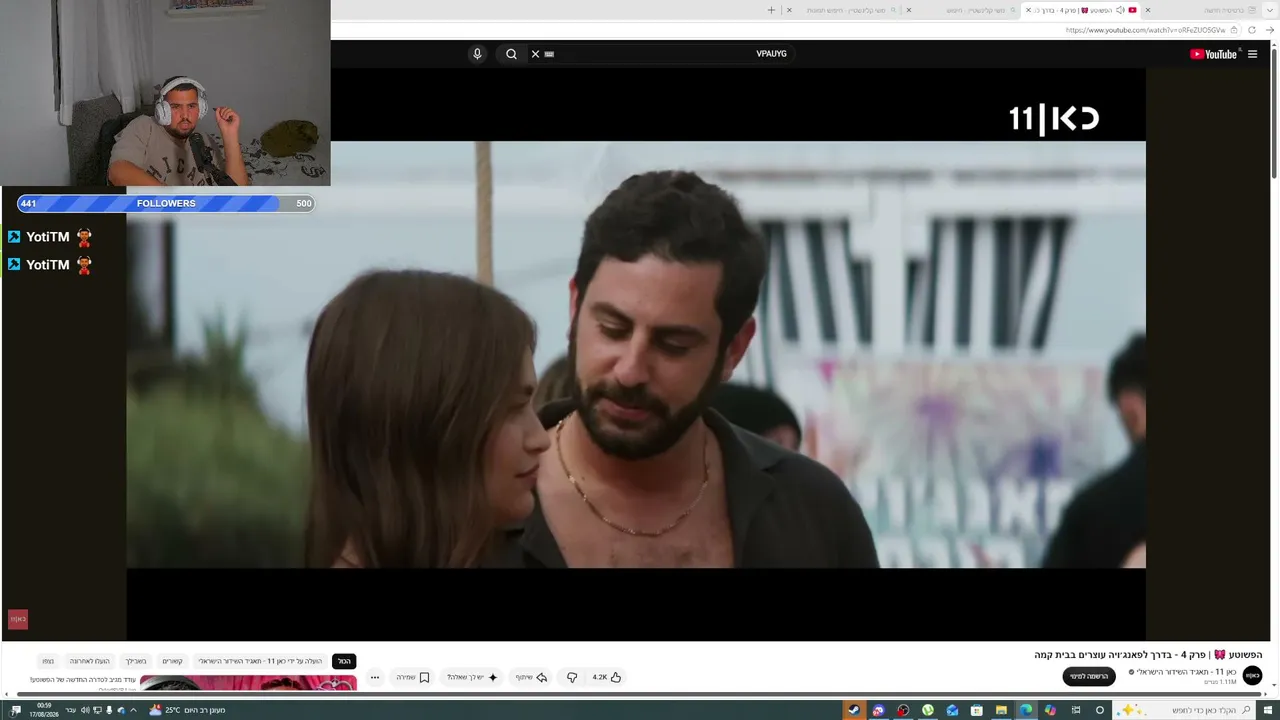The width and height of the screenshot is (1280, 720).
Task: Clear the YouTube search text with X
Action: (535, 54)
